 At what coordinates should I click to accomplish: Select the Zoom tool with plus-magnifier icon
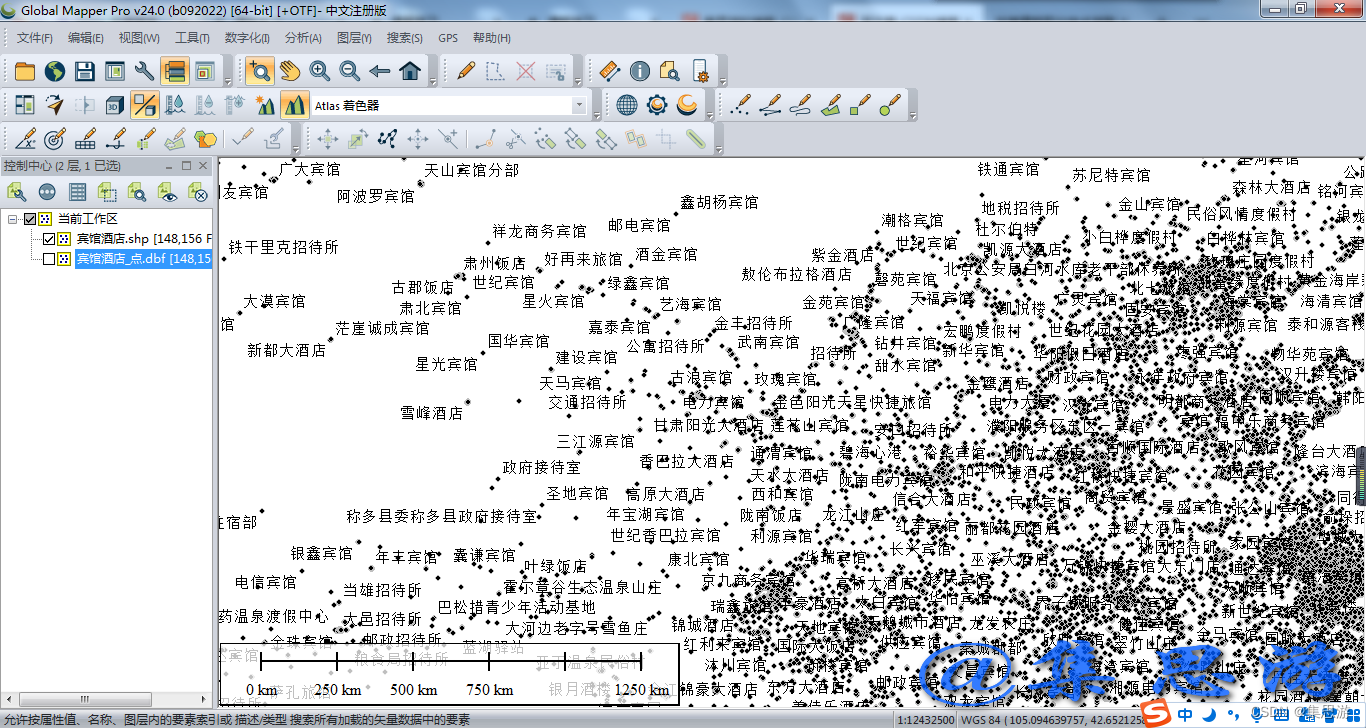pos(260,71)
